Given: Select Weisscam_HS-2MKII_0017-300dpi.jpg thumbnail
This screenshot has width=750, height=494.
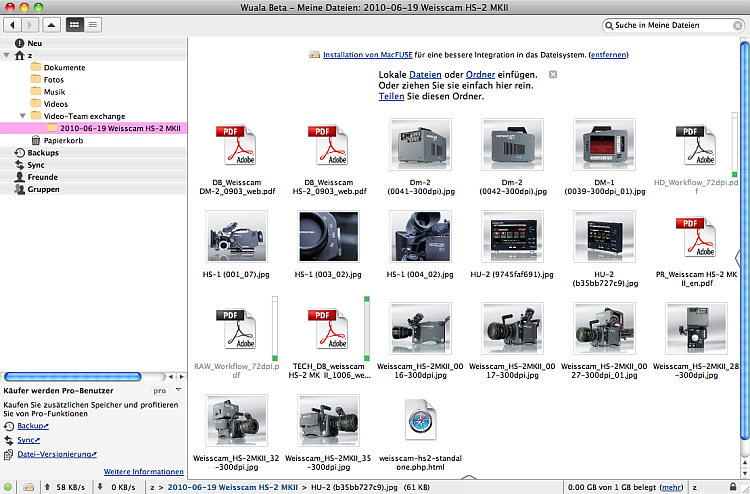Looking at the screenshot, I should pos(512,328).
